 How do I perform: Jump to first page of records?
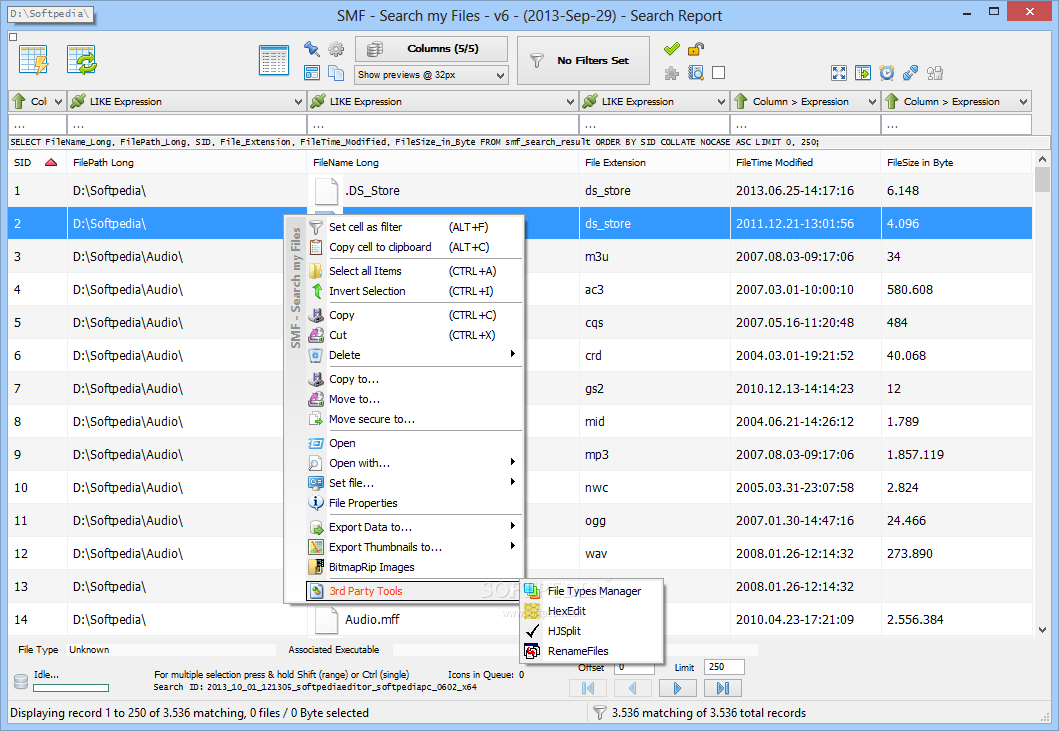click(588, 688)
